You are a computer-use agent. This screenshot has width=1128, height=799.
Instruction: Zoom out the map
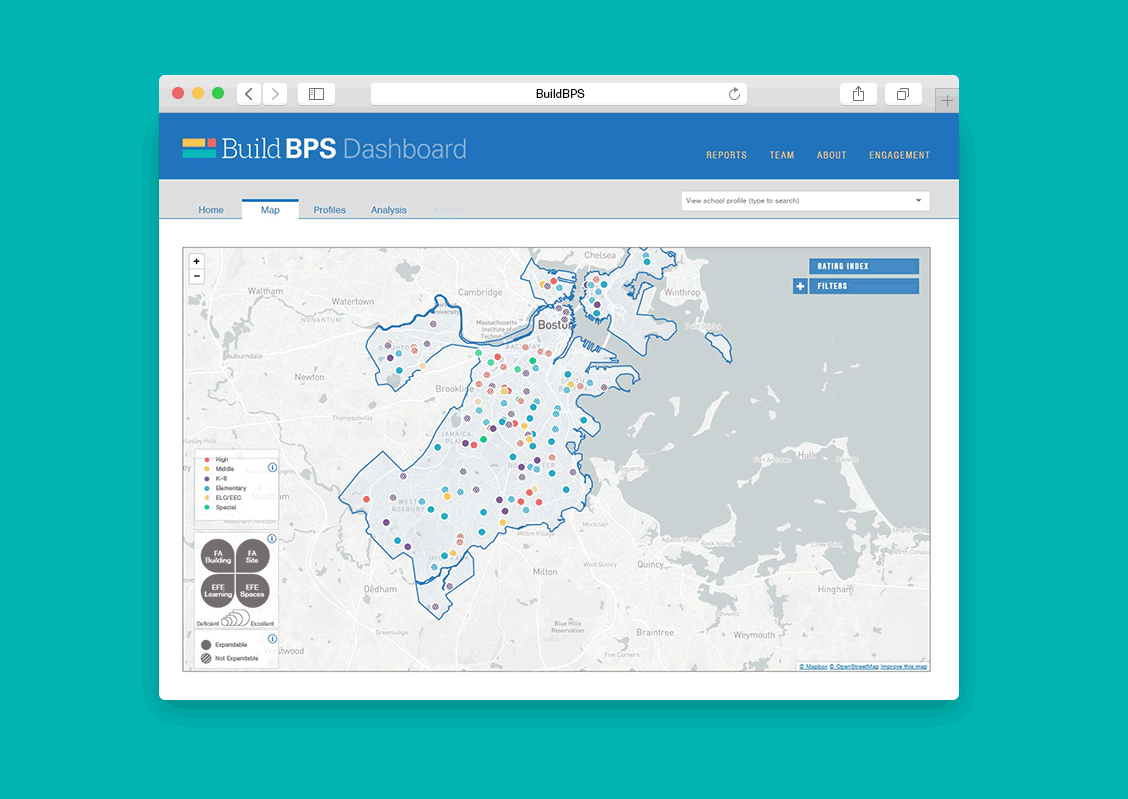point(196,276)
